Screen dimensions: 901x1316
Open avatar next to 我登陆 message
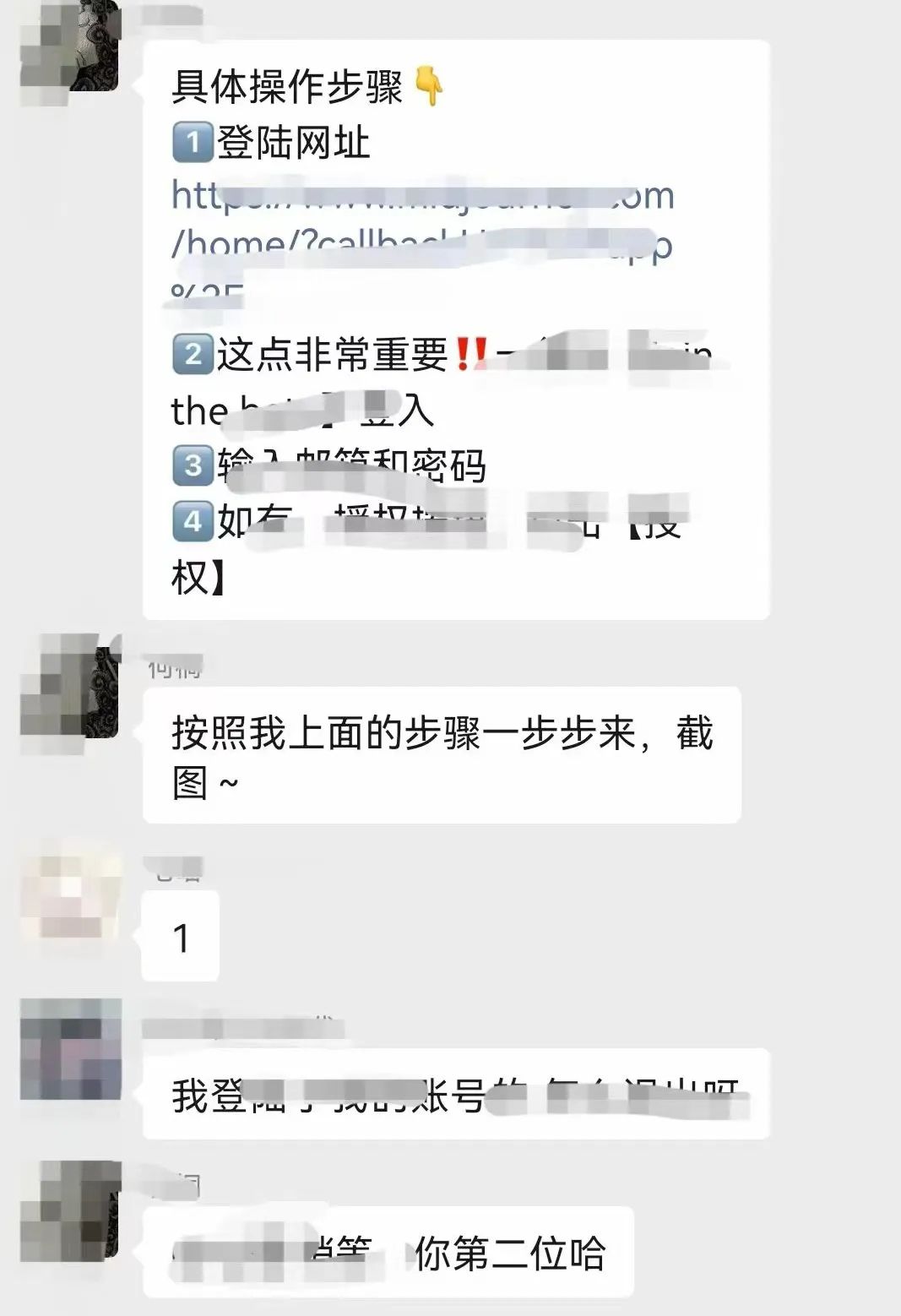coord(71,1049)
